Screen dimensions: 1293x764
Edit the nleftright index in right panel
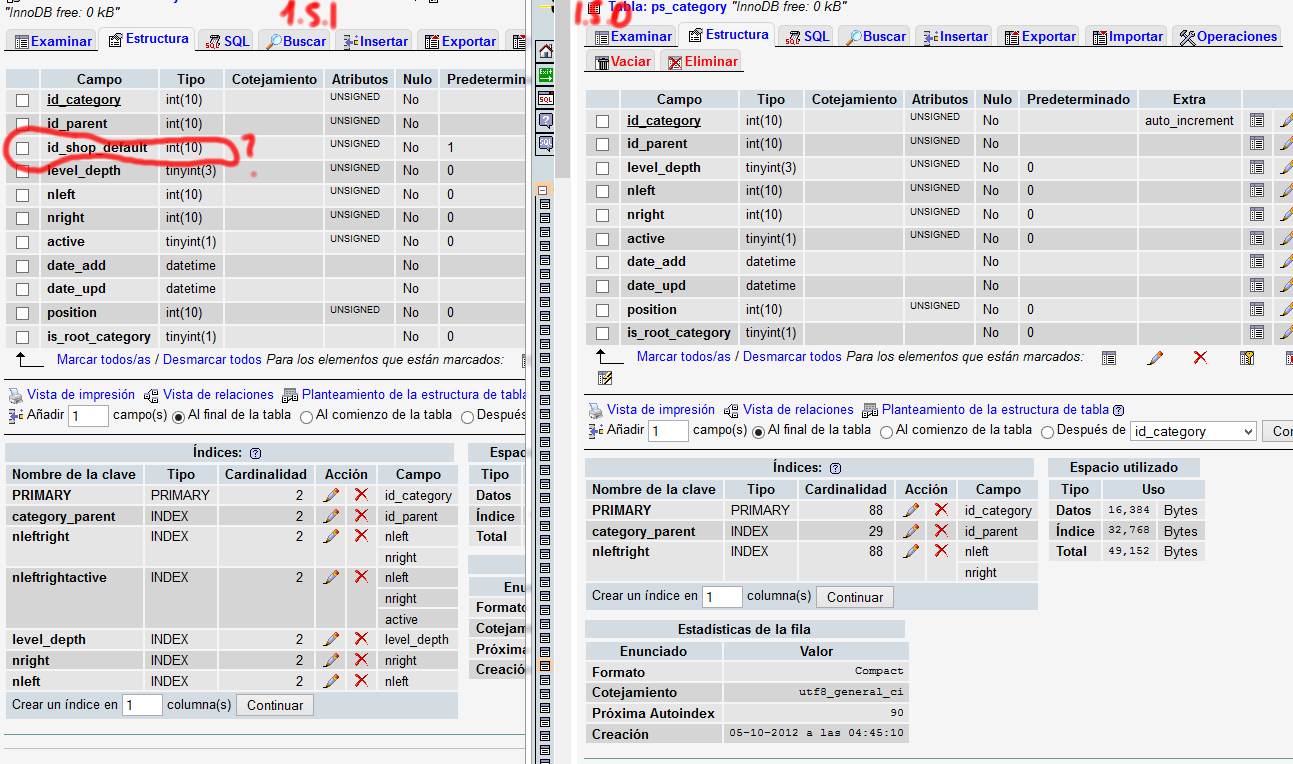[x=911, y=551]
